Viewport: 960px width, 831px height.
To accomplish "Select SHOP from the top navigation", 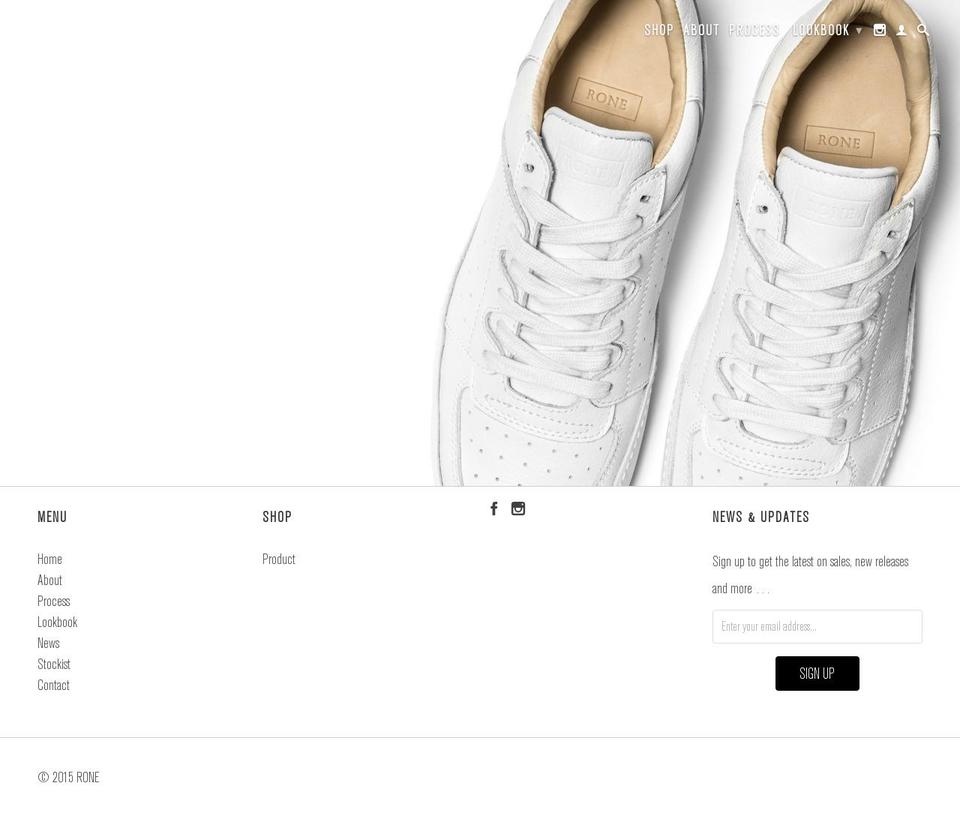I will click(659, 30).
